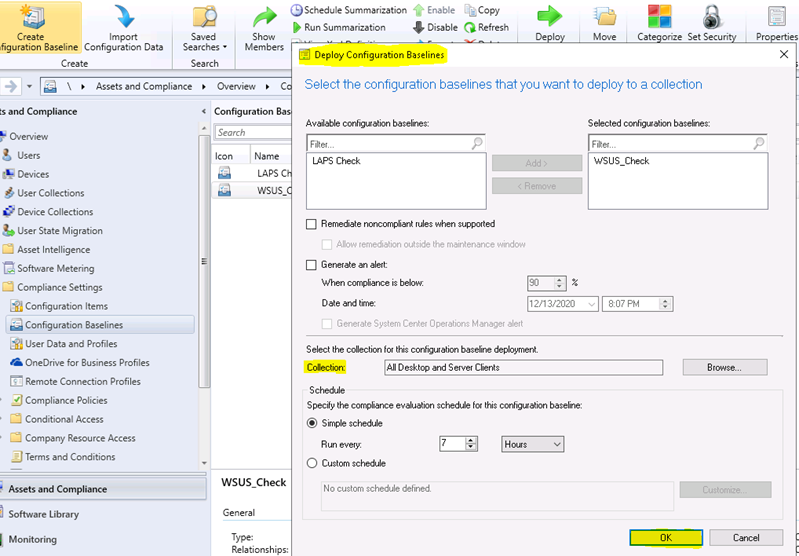Select Users node in navigation tree
This screenshot has width=799, height=556.
click(x=29, y=155)
